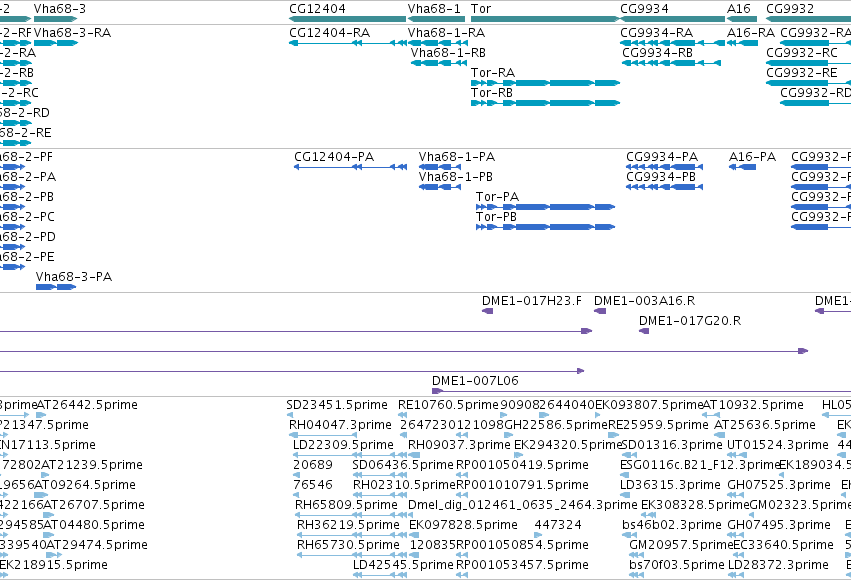The height and width of the screenshot is (580, 851).
Task: Click the A16-RA transcript label
Action: point(751,33)
